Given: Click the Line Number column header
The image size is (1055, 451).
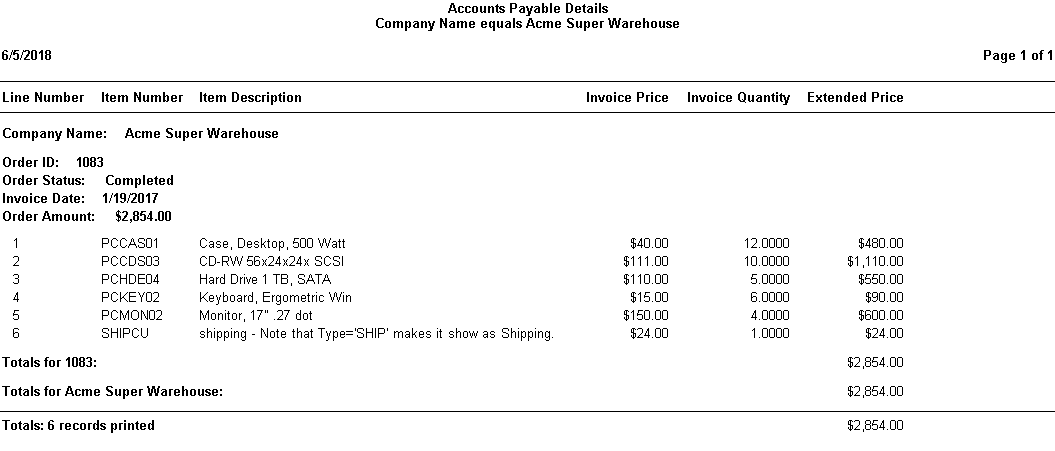Looking at the screenshot, I should [43, 98].
